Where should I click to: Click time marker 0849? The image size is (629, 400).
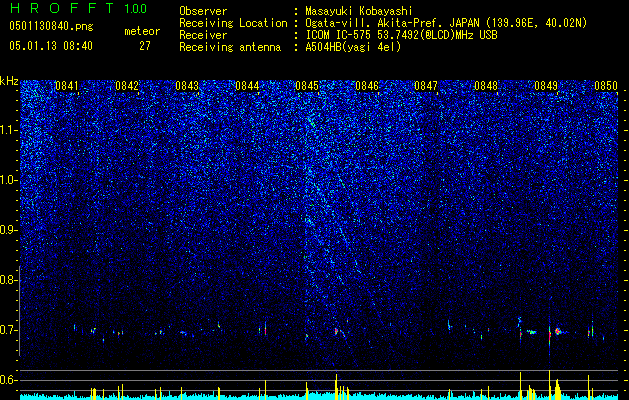(546, 86)
